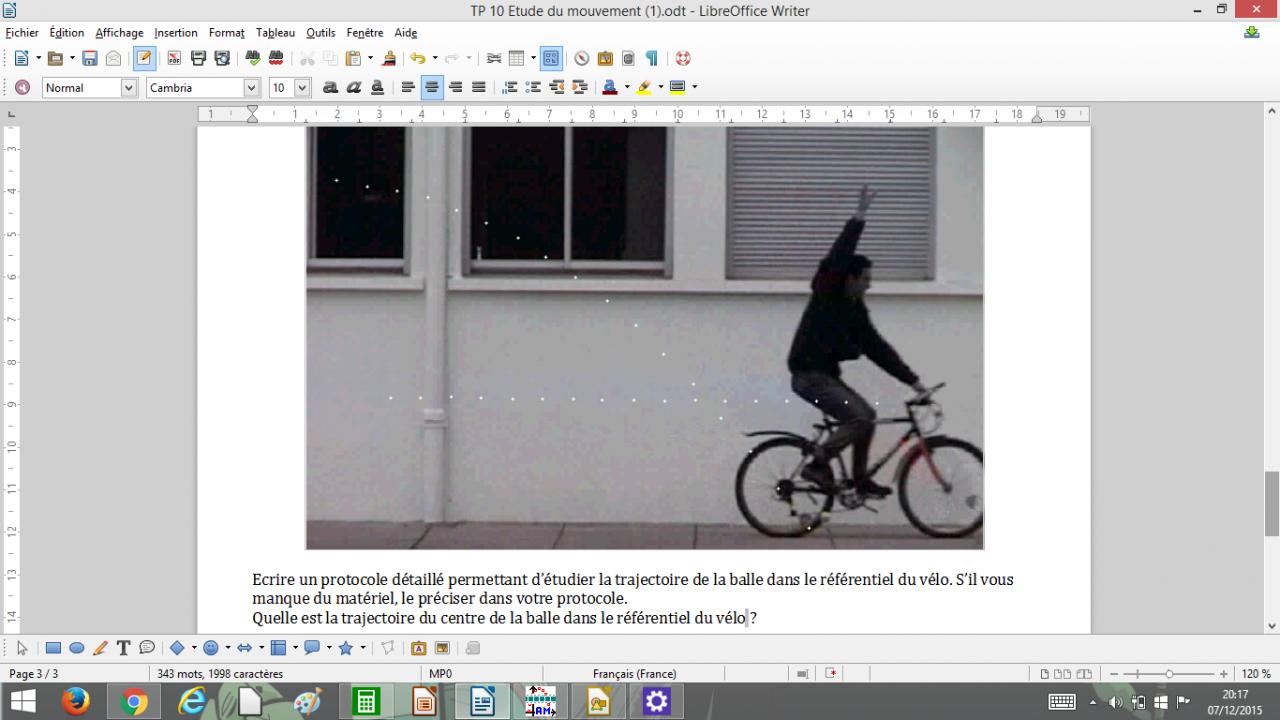Apply bold formatting
Image resolution: width=1280 pixels, height=720 pixels.
(x=330, y=88)
